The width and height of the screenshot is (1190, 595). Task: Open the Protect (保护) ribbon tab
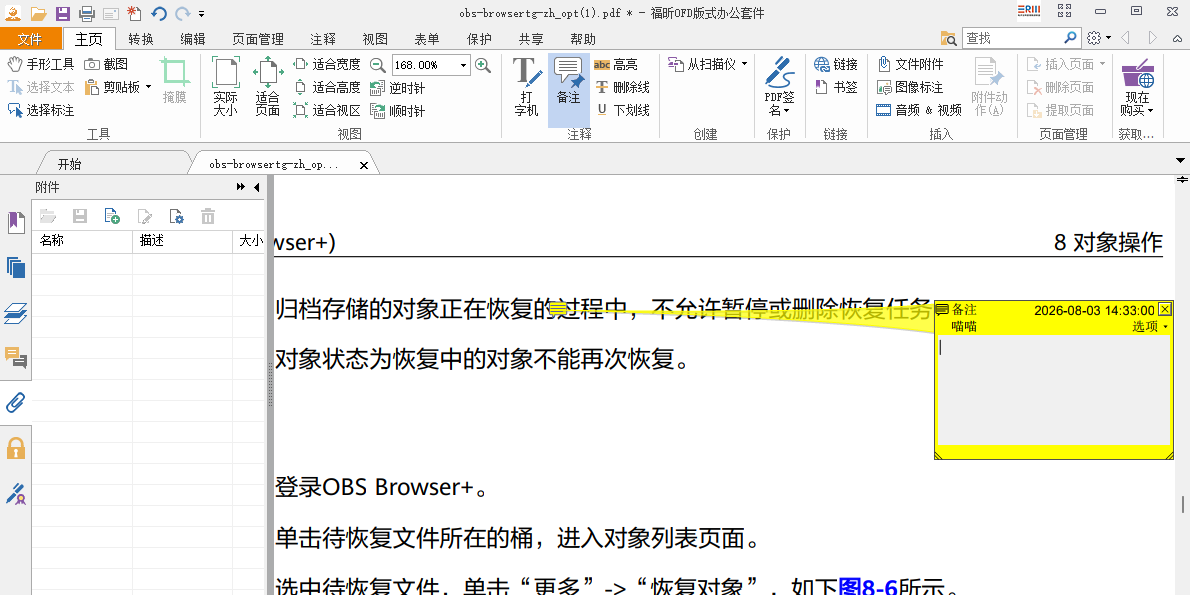(479, 39)
